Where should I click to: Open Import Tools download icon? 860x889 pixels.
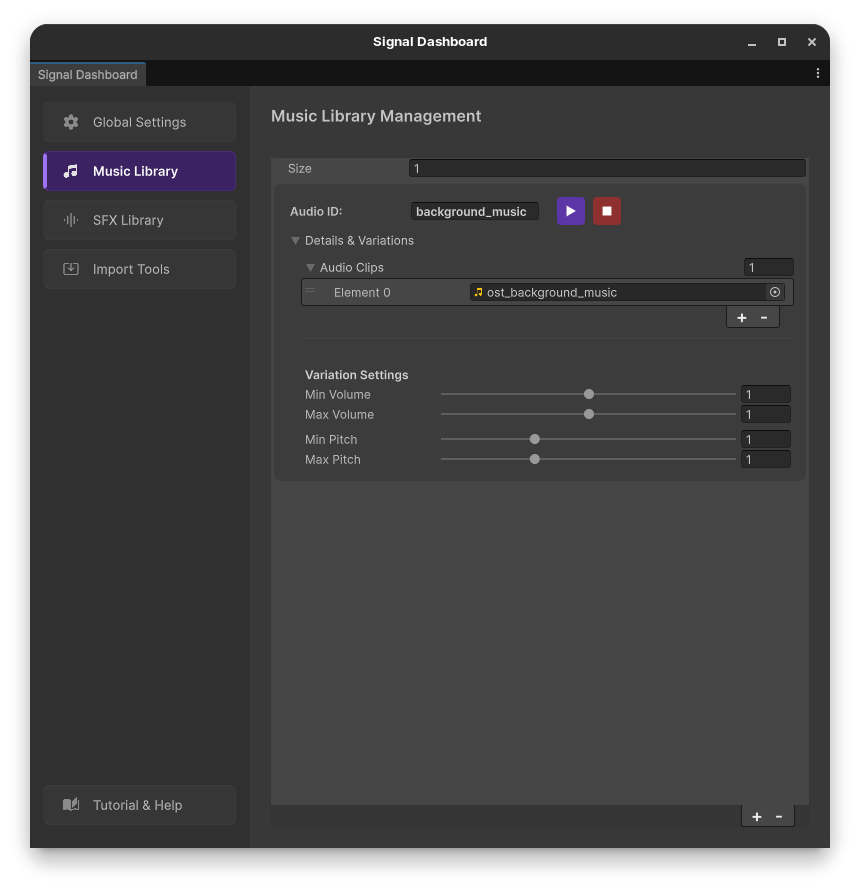[71, 269]
